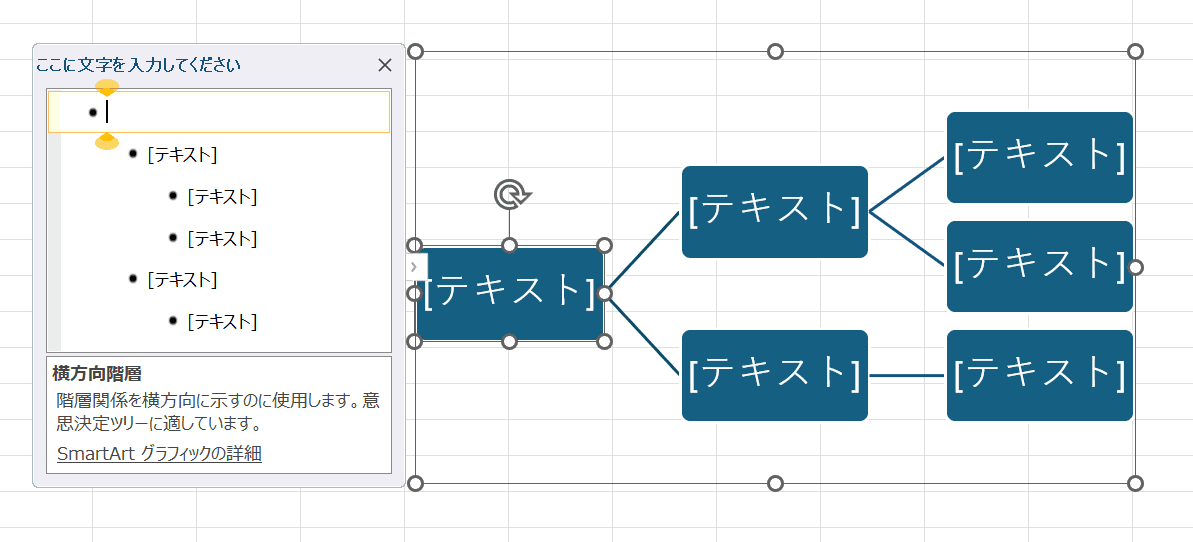Select the bottom-right third-level shape
Screen dimensions: 1193x542
point(1039,375)
